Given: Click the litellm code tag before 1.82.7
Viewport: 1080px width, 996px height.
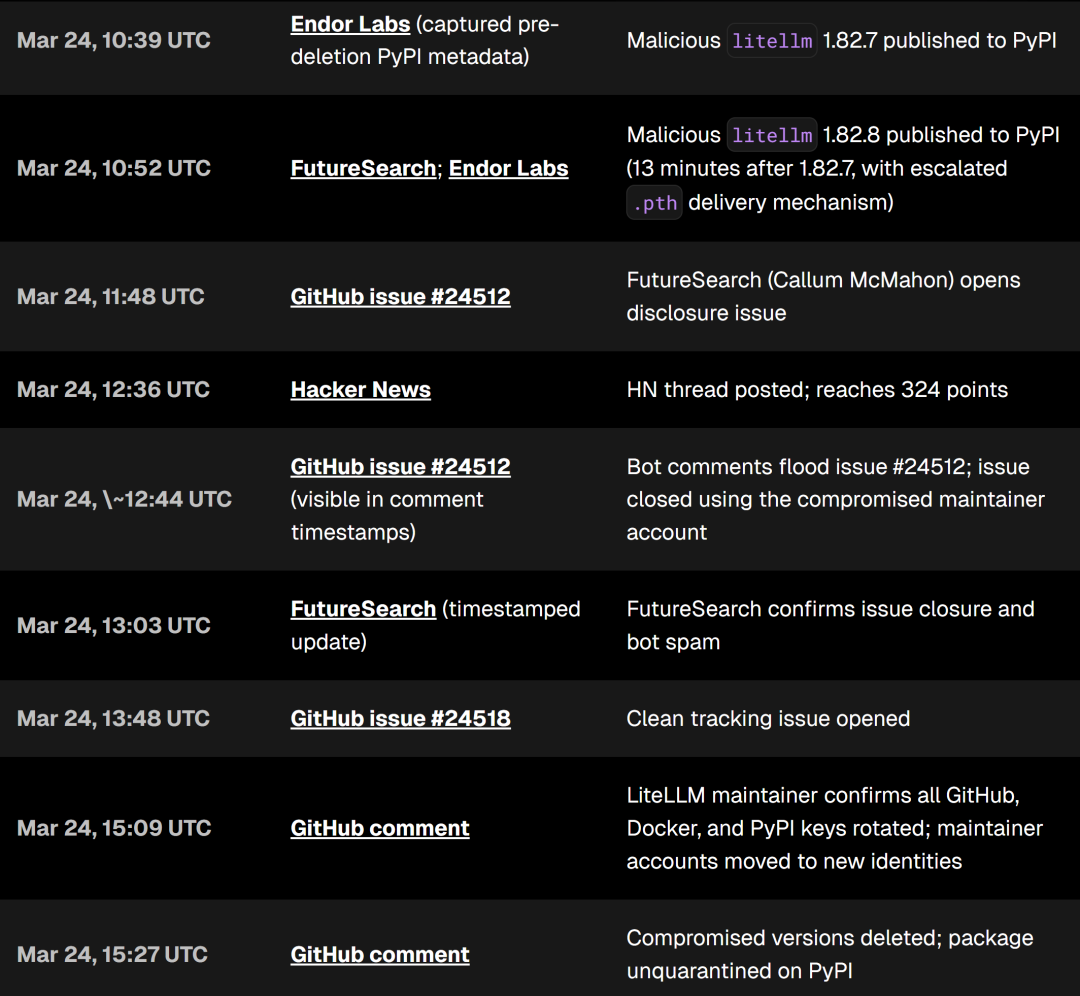Looking at the screenshot, I should [x=772, y=41].
